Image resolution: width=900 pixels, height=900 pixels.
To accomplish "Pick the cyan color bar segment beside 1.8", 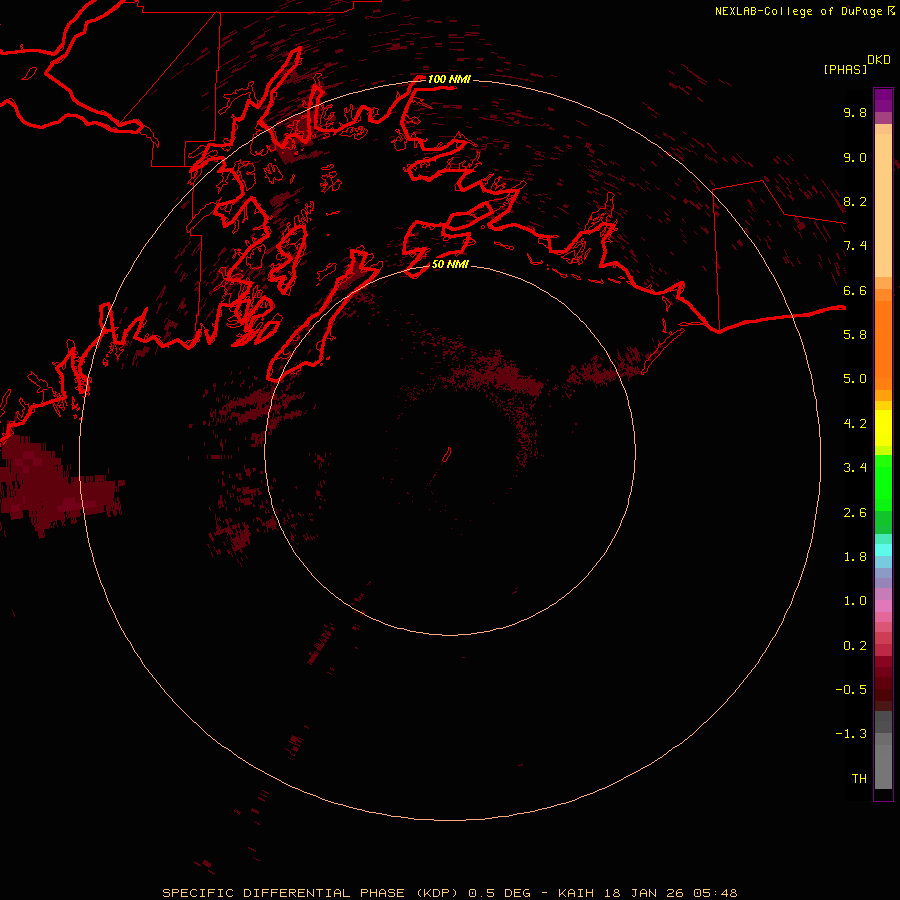I will click(x=883, y=550).
